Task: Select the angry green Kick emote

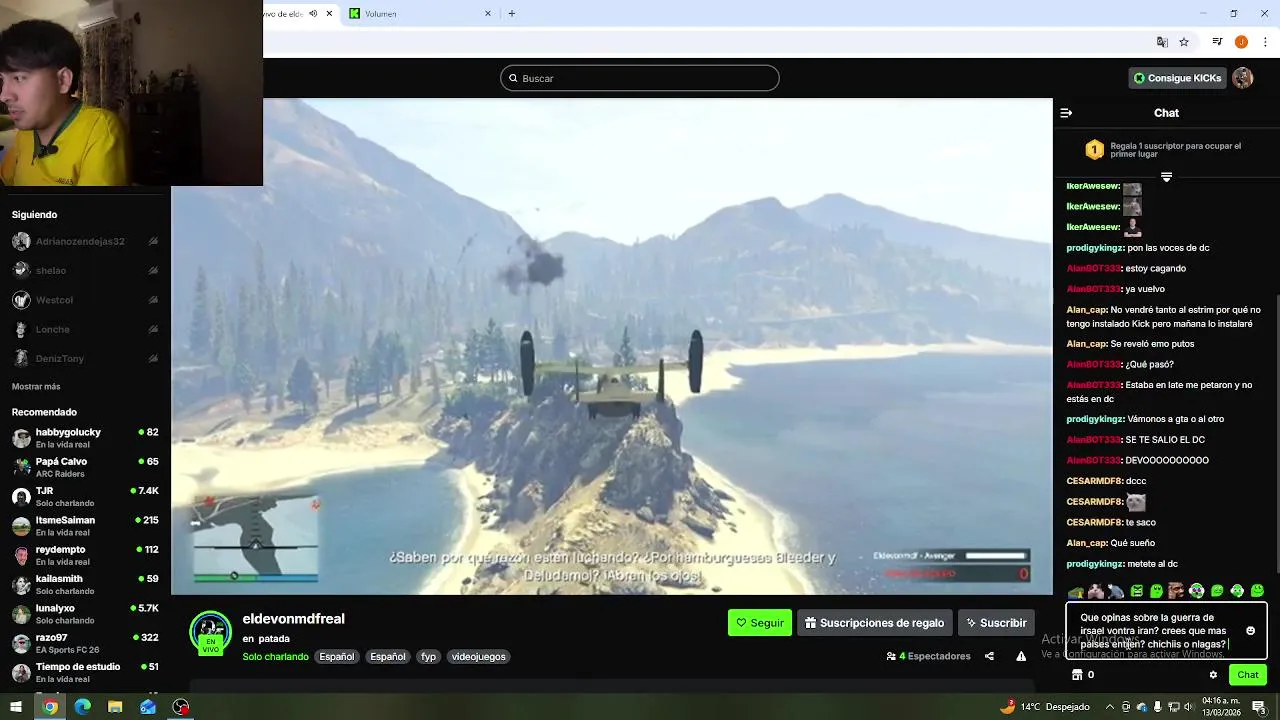Action: (1137, 591)
